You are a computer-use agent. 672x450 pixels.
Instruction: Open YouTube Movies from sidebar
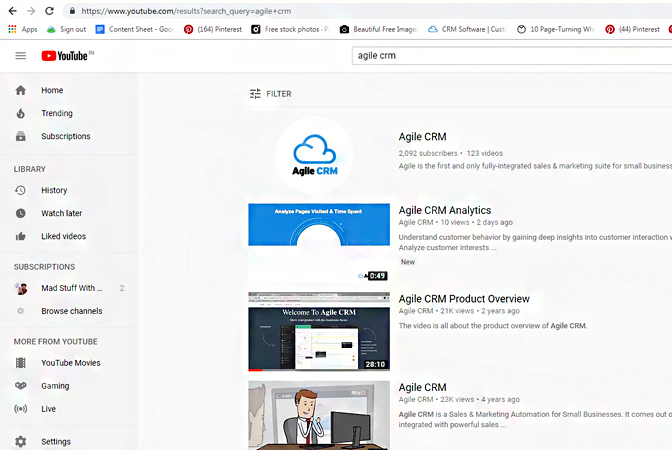pos(70,363)
